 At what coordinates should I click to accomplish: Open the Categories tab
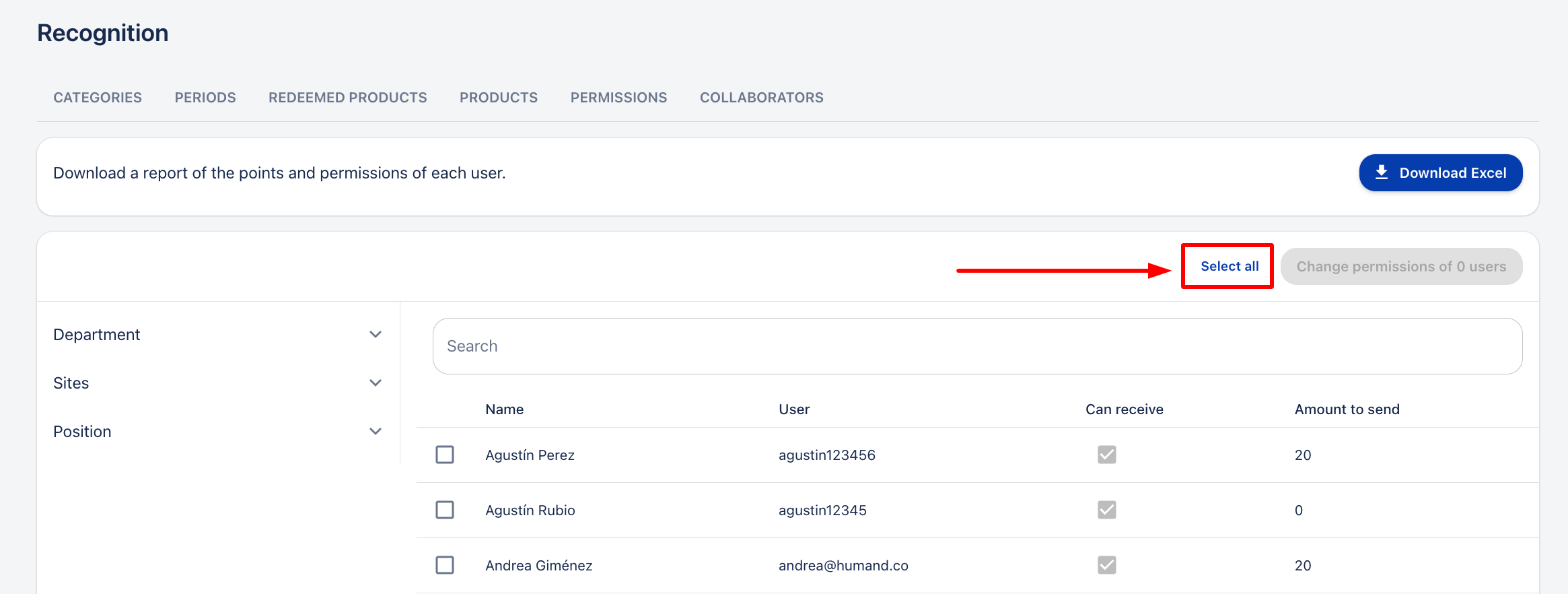click(x=98, y=98)
